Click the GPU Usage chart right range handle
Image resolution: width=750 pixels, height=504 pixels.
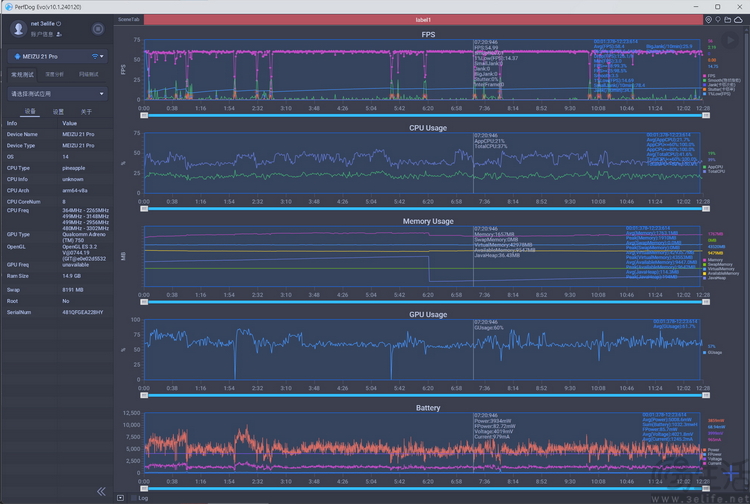706,395
